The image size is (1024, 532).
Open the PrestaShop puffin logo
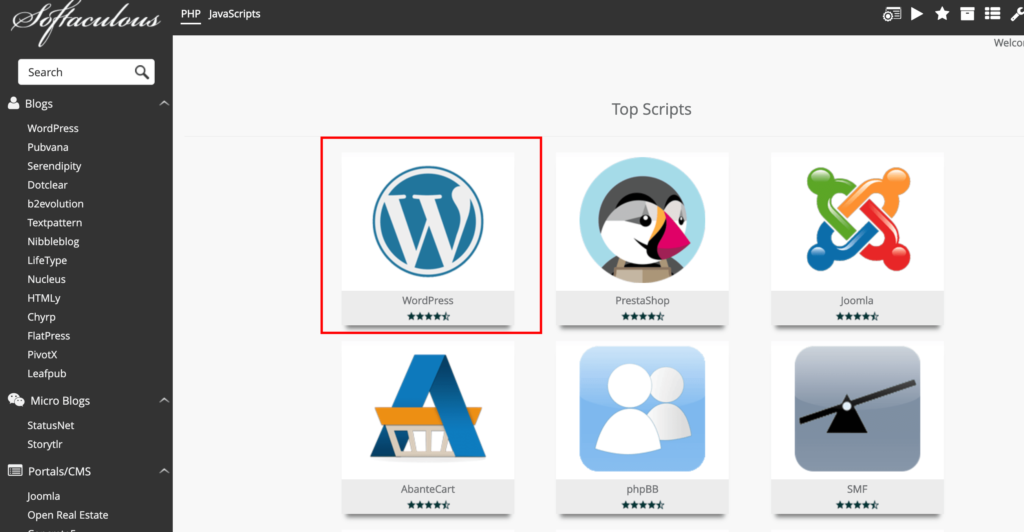642,220
